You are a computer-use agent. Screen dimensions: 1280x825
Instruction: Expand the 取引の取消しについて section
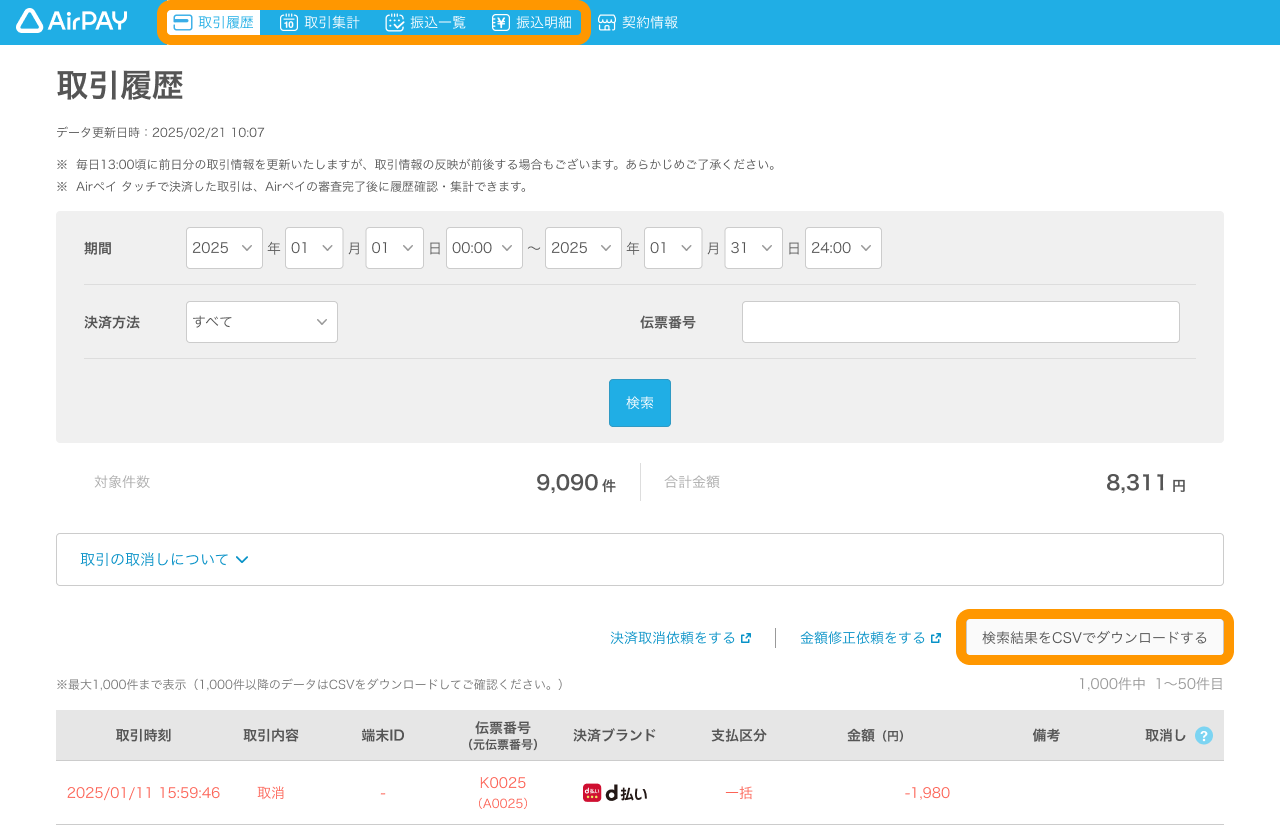coord(165,560)
